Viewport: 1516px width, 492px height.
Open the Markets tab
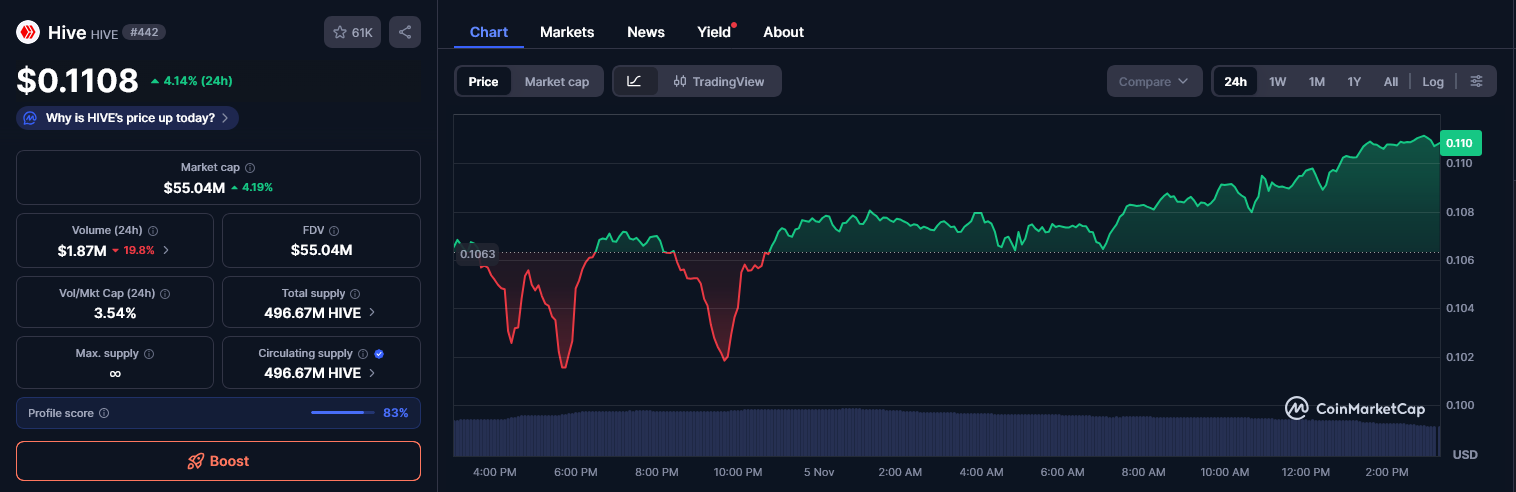point(567,32)
